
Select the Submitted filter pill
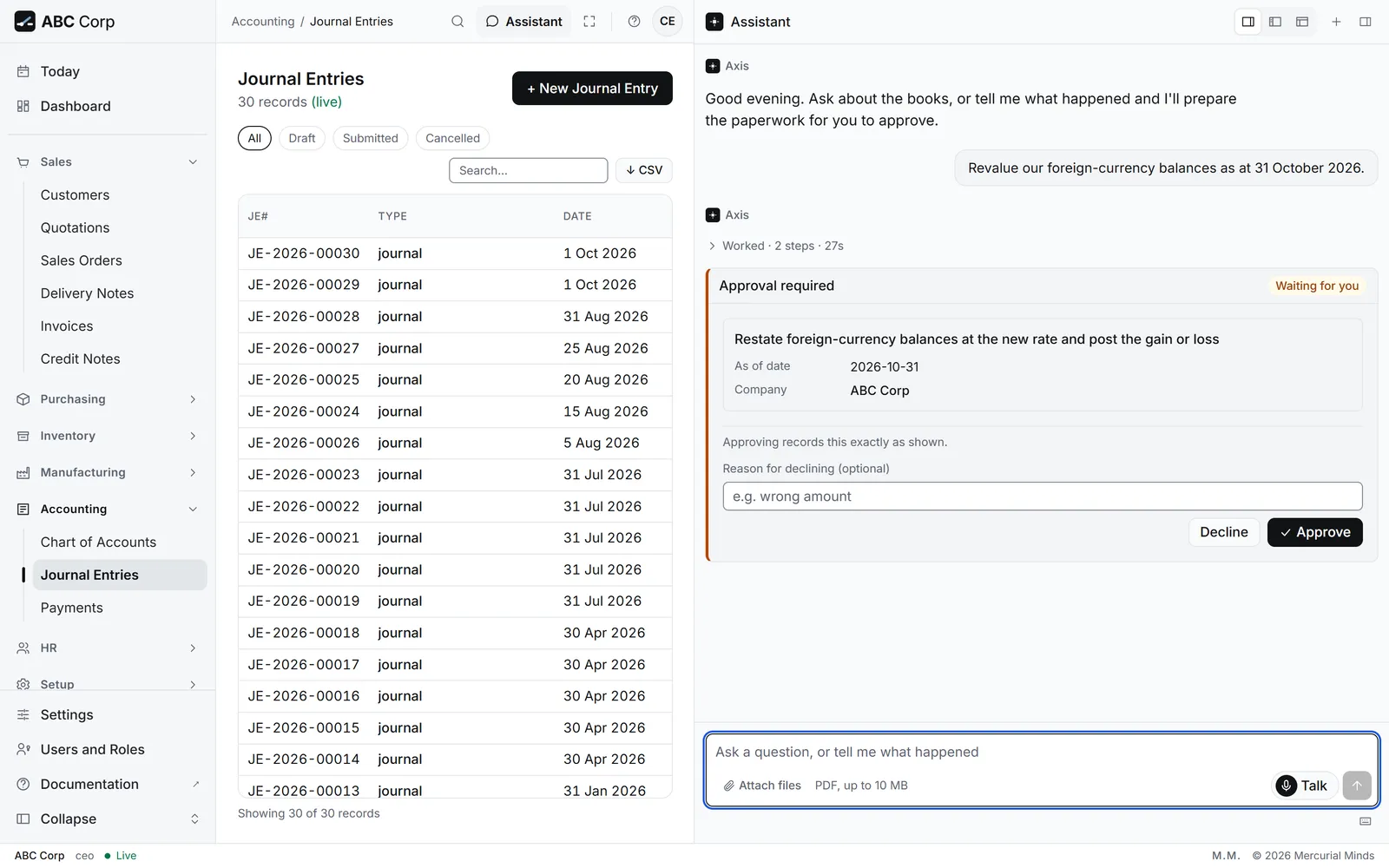coord(370,138)
